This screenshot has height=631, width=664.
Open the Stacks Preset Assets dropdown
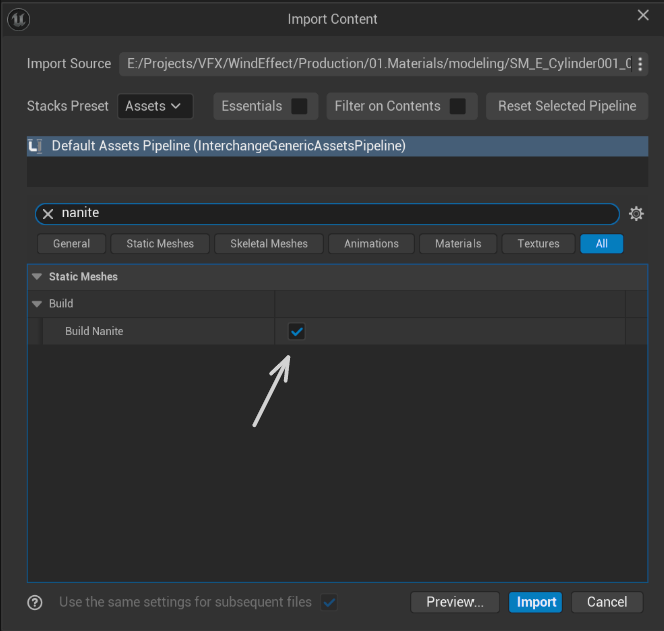155,106
